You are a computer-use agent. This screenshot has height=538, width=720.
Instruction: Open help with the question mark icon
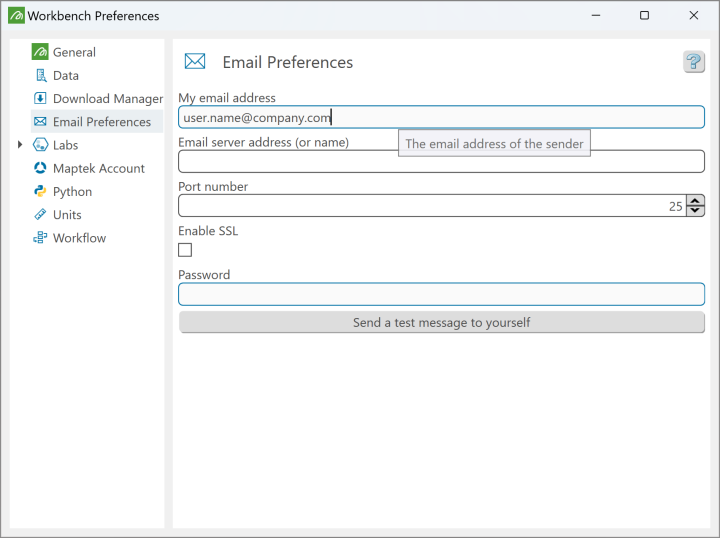(693, 62)
